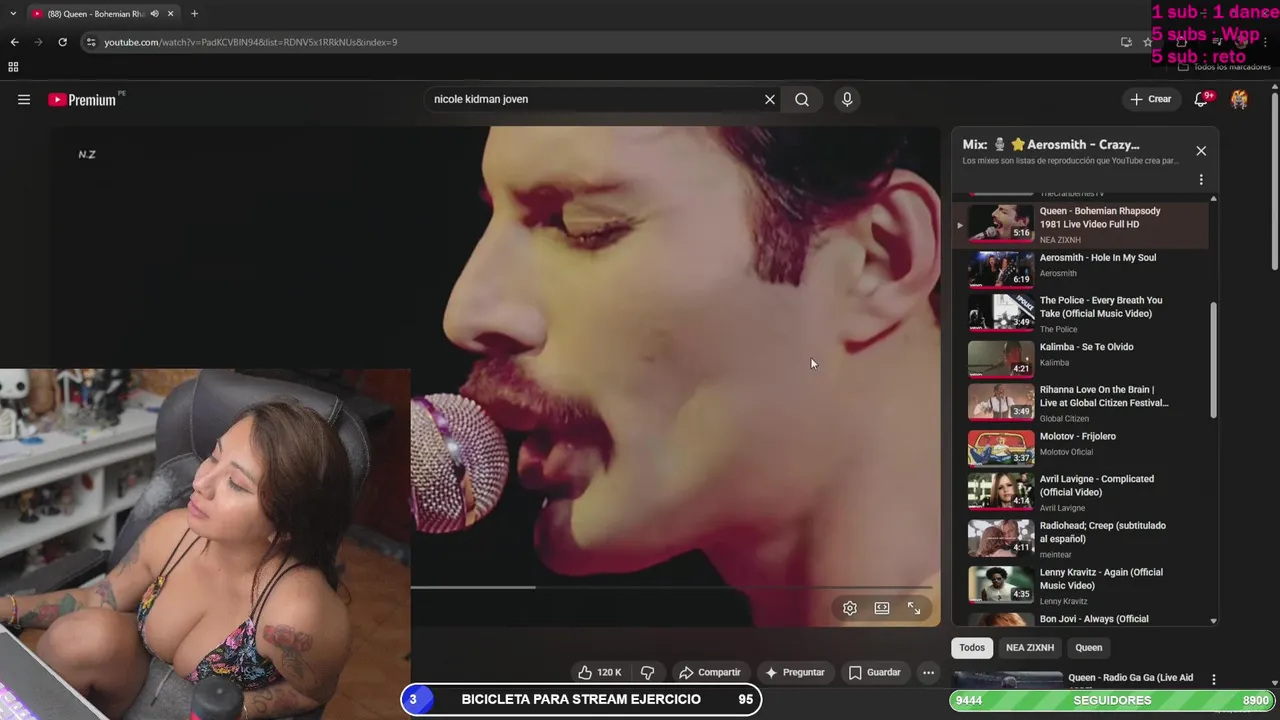Click the page scrollbar on right edge
Viewport: 1280px width, 720px height.
[x=1274, y=180]
